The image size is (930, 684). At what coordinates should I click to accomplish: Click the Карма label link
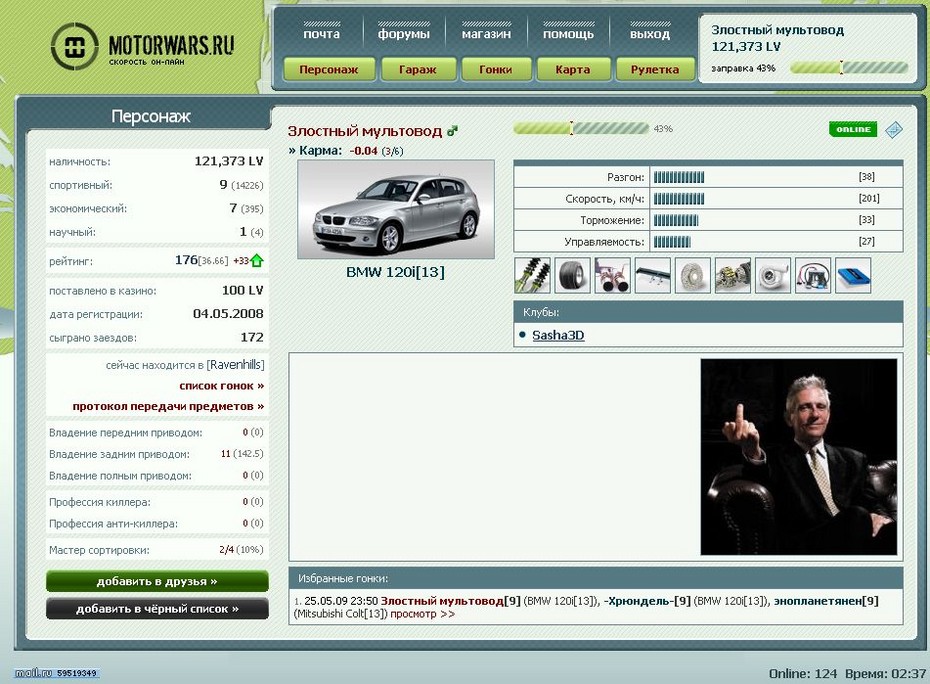coord(321,151)
